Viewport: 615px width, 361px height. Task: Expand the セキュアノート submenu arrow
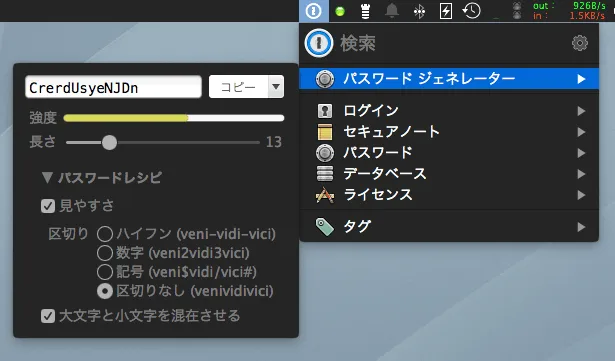pyautogui.click(x=581, y=132)
